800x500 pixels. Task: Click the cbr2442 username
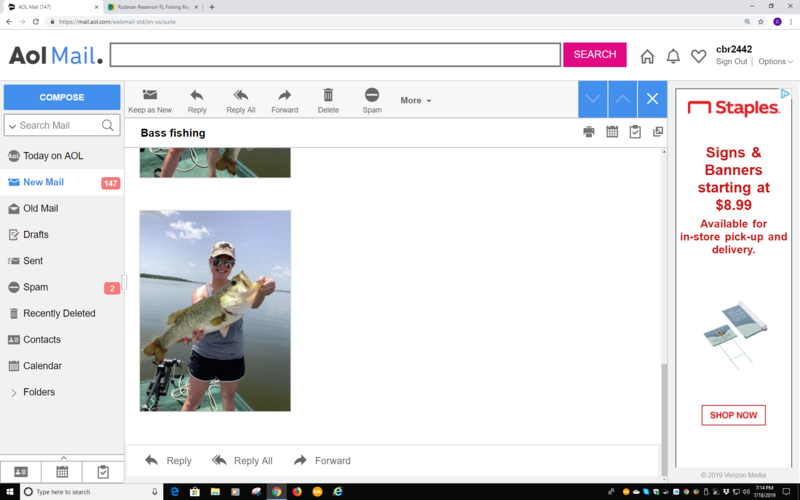click(734, 49)
